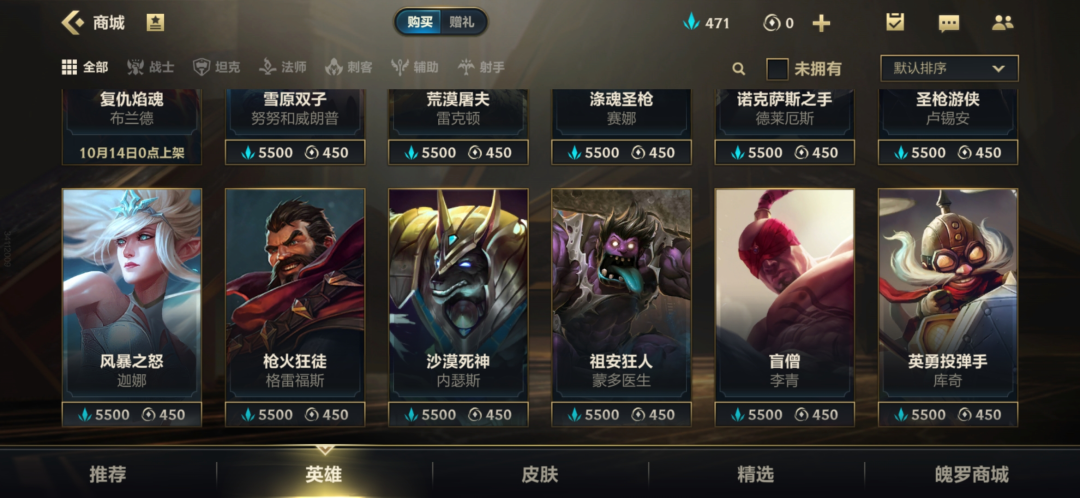Select the 沙漠死神 内瑟斯 hero card

[458, 294]
